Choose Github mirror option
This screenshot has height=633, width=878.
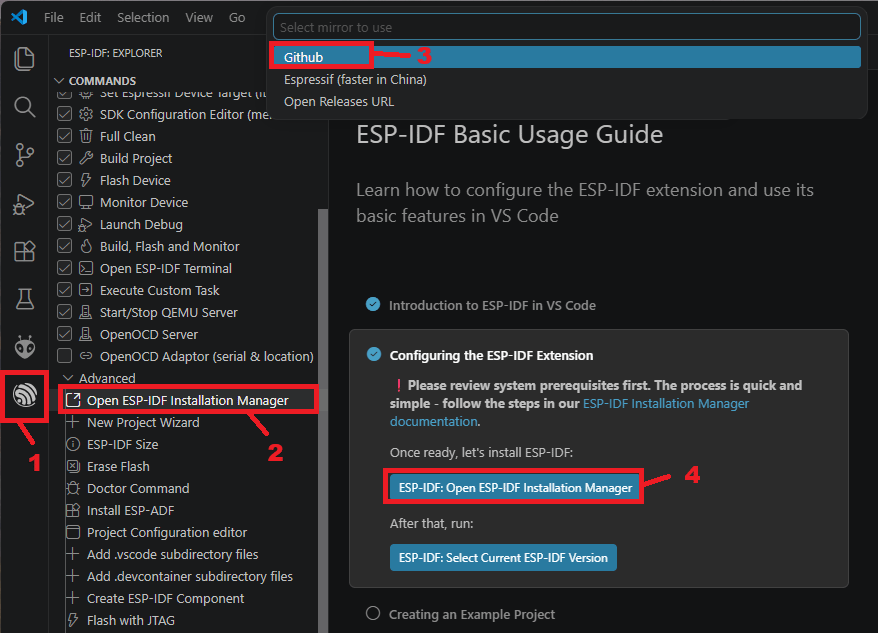click(x=567, y=57)
